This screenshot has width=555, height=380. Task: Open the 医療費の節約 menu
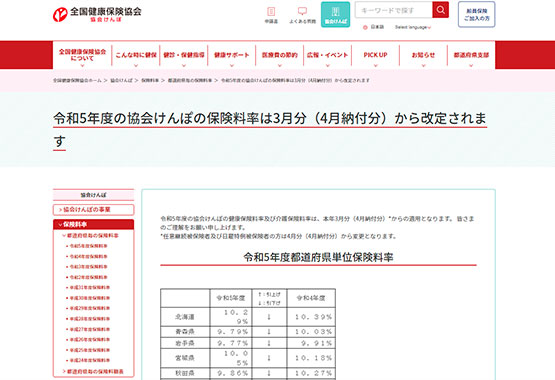pyautogui.click(x=280, y=55)
